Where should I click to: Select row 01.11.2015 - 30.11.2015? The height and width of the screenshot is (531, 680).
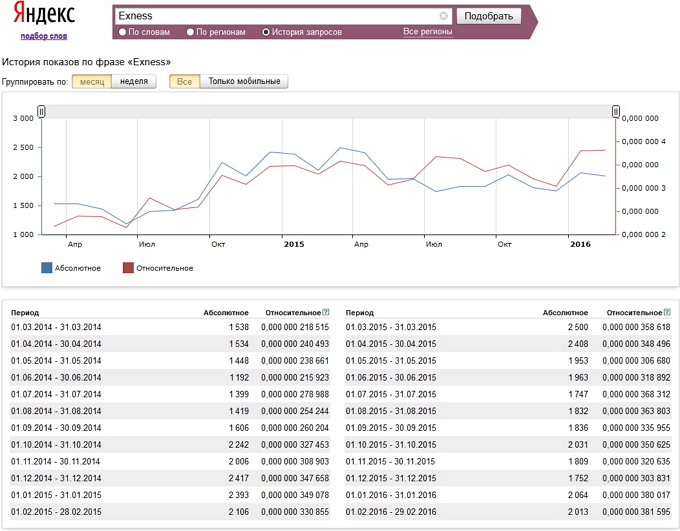508,461
